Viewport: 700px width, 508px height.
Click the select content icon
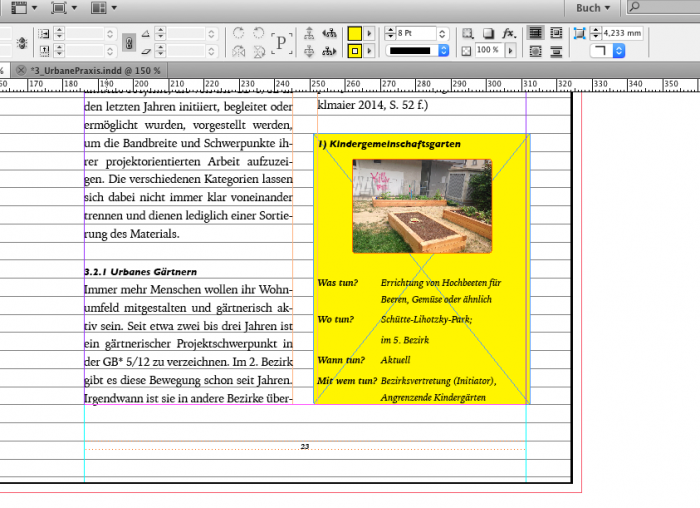tap(309, 51)
